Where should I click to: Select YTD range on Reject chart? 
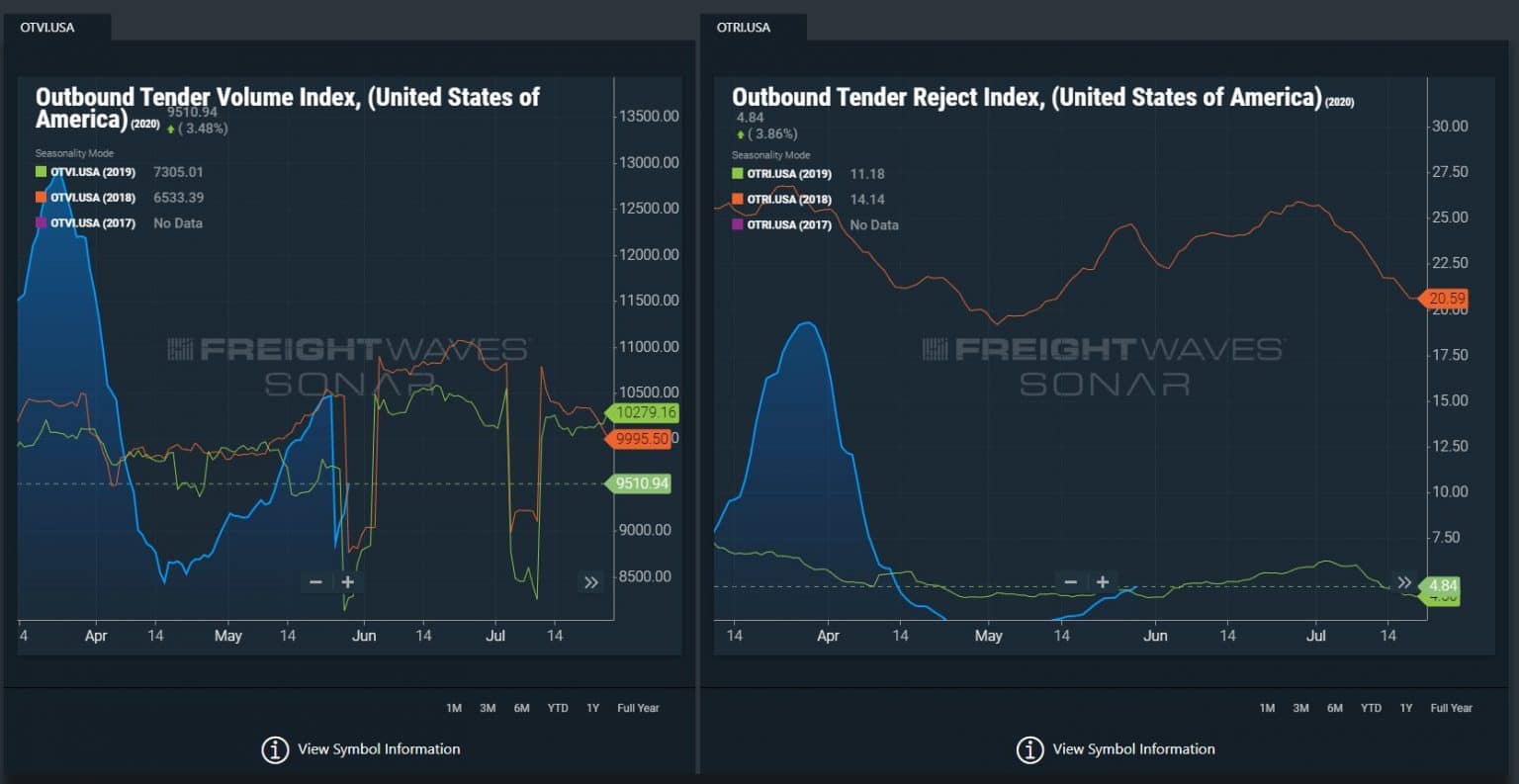coord(1370,708)
